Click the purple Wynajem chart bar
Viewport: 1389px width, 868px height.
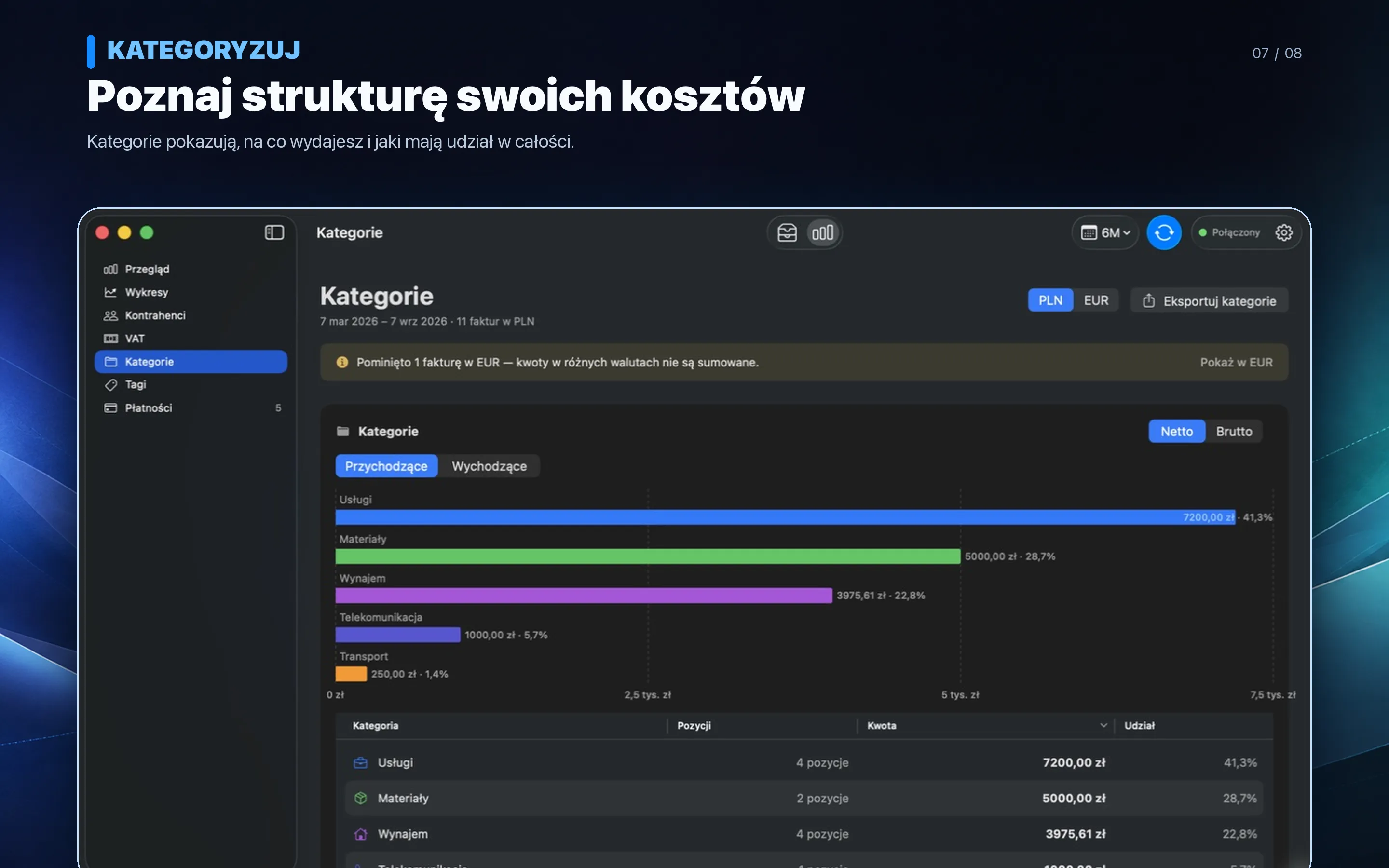[x=584, y=596]
